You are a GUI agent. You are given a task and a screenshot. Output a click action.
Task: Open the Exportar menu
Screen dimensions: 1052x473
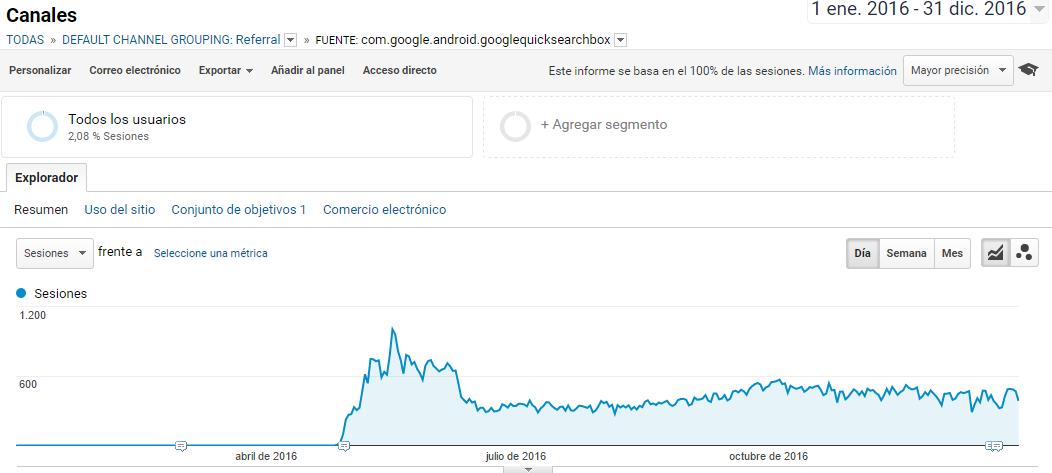pyautogui.click(x=225, y=70)
